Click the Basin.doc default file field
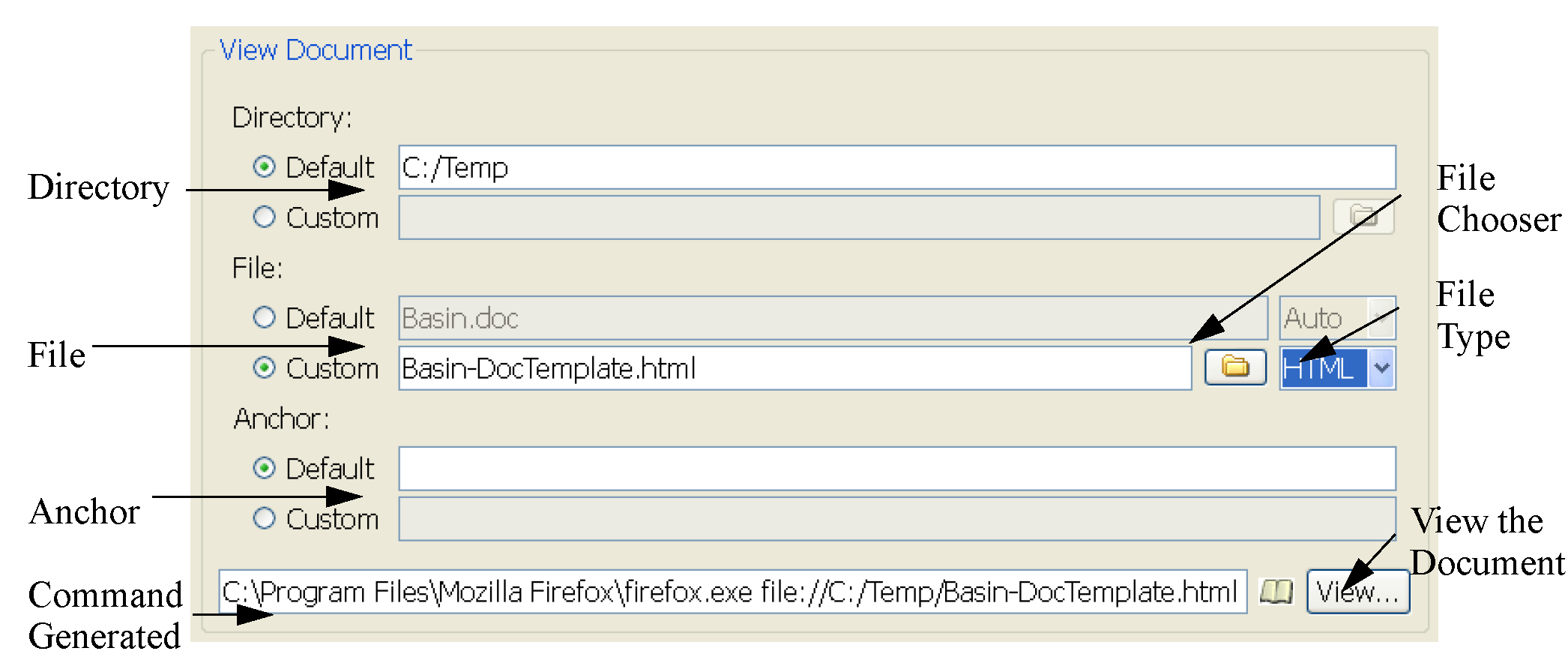The width and height of the screenshot is (1568, 666). point(832,318)
